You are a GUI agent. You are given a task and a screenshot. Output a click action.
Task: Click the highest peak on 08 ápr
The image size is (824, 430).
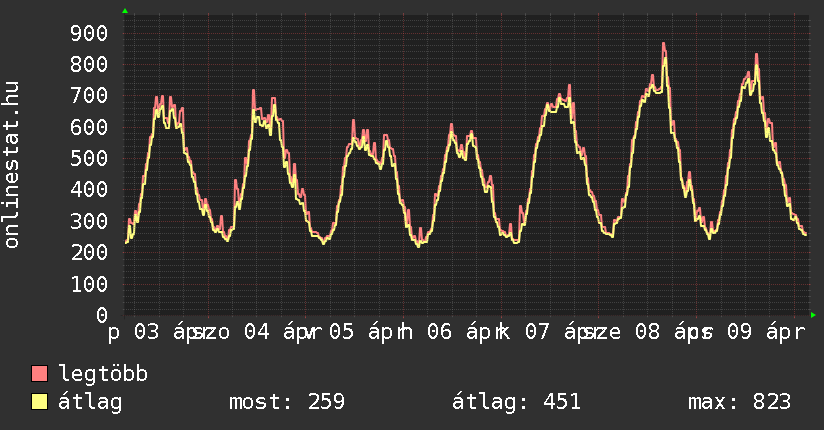point(663,45)
